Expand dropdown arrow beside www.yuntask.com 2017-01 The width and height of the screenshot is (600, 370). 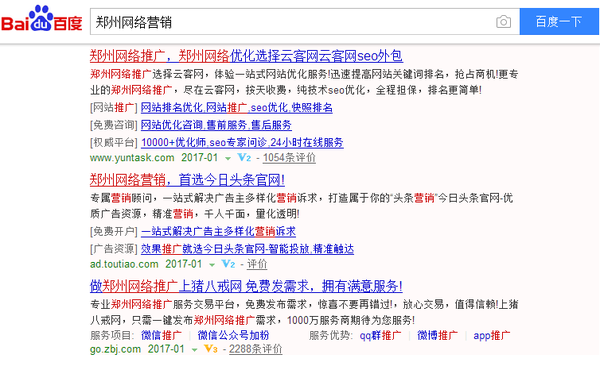[x=228, y=158]
